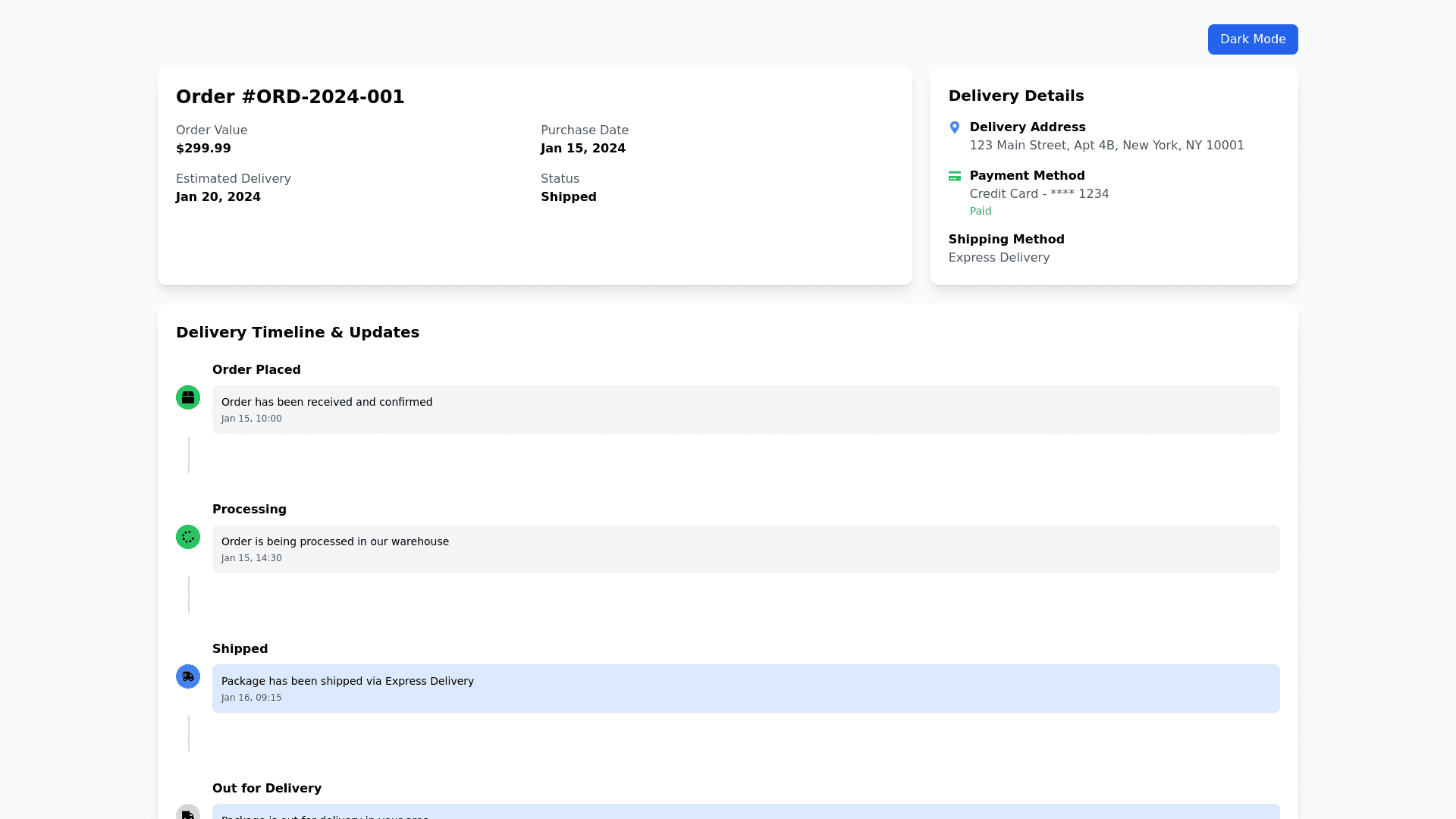This screenshot has height=819, width=1456.
Task: Click the Shipped status value
Action: [x=568, y=197]
